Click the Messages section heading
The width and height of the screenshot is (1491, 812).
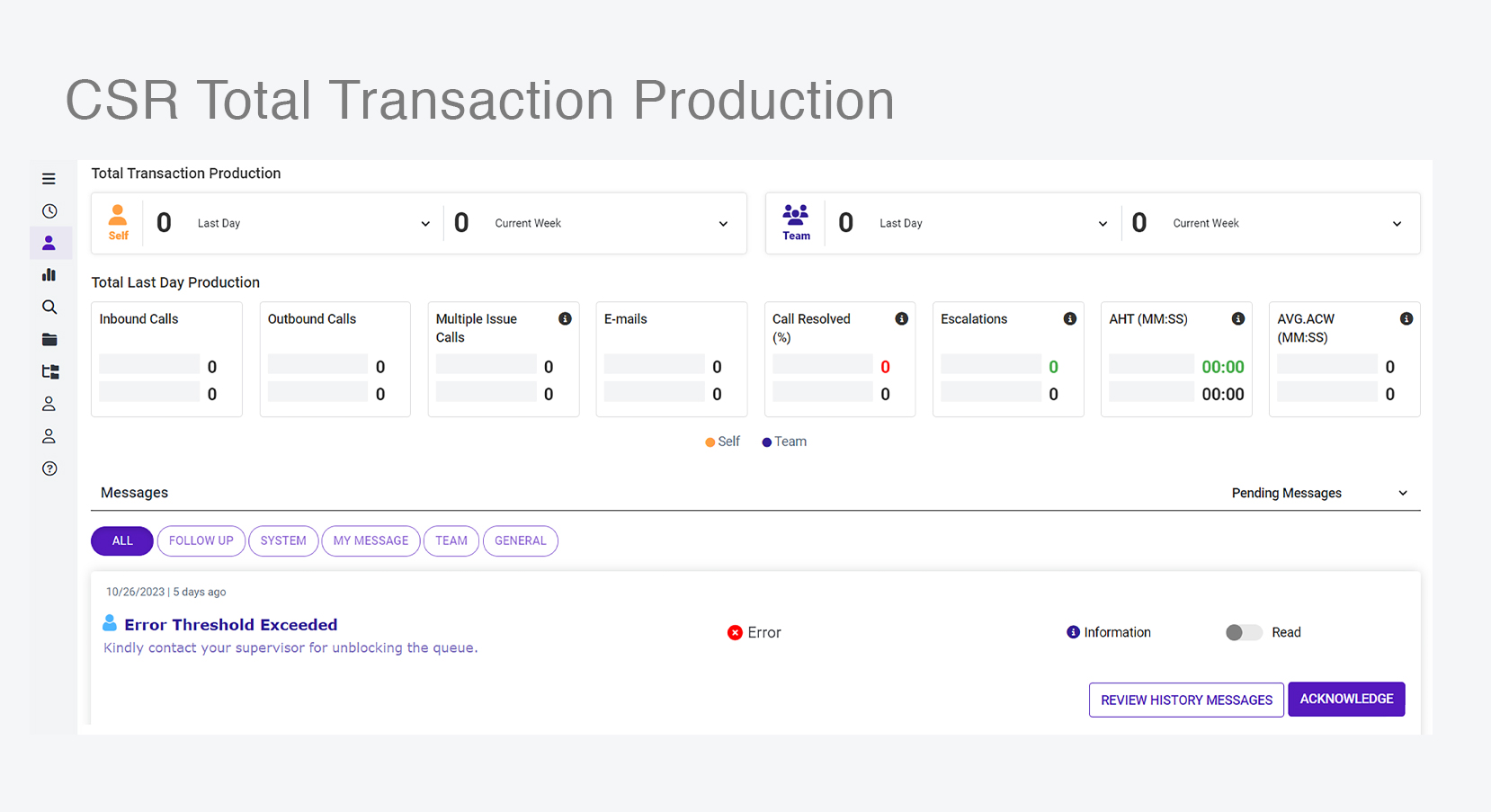click(x=135, y=493)
